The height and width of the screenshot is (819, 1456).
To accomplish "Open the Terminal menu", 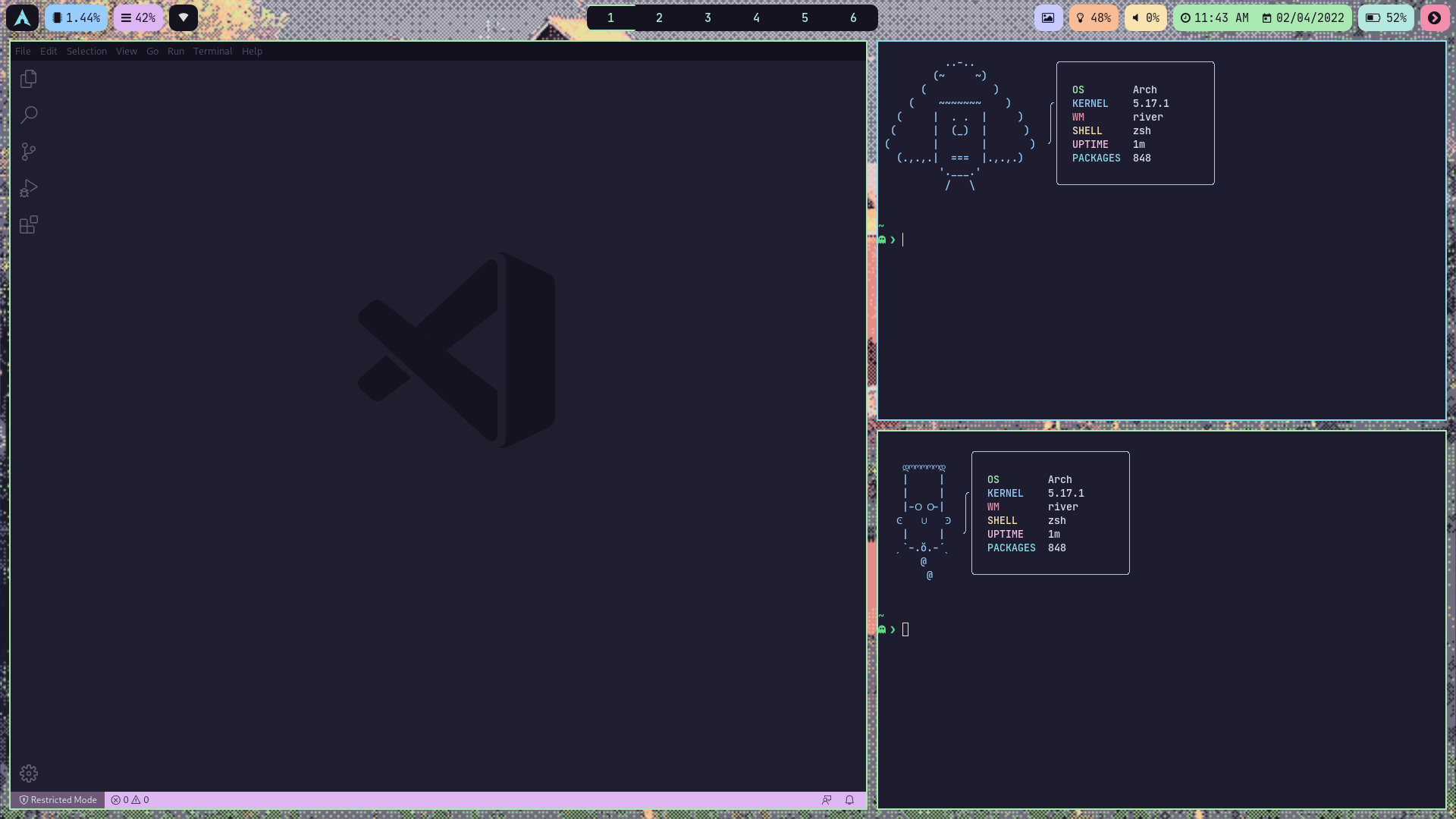I will (212, 51).
